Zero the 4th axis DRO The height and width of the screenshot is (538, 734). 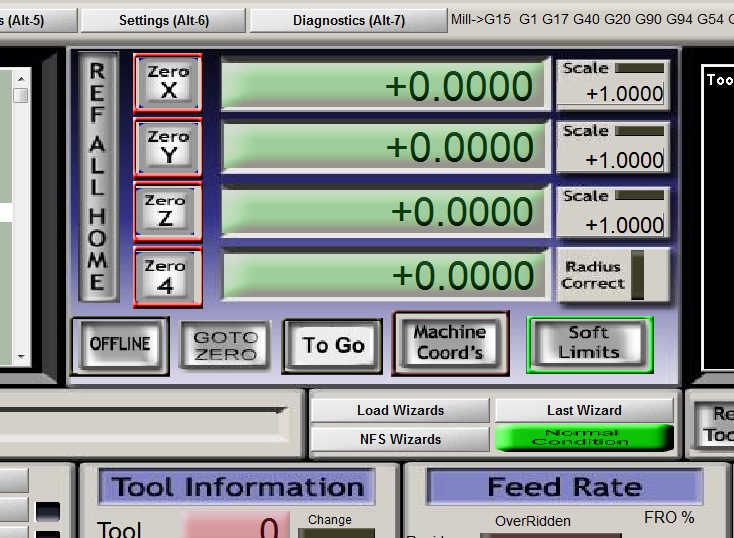168,277
